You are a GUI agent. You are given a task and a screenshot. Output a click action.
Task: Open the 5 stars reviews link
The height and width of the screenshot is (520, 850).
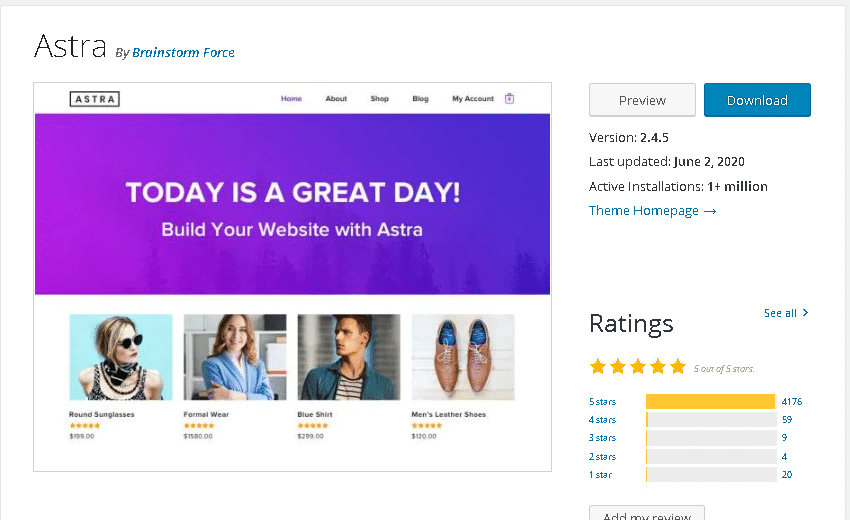pos(603,402)
